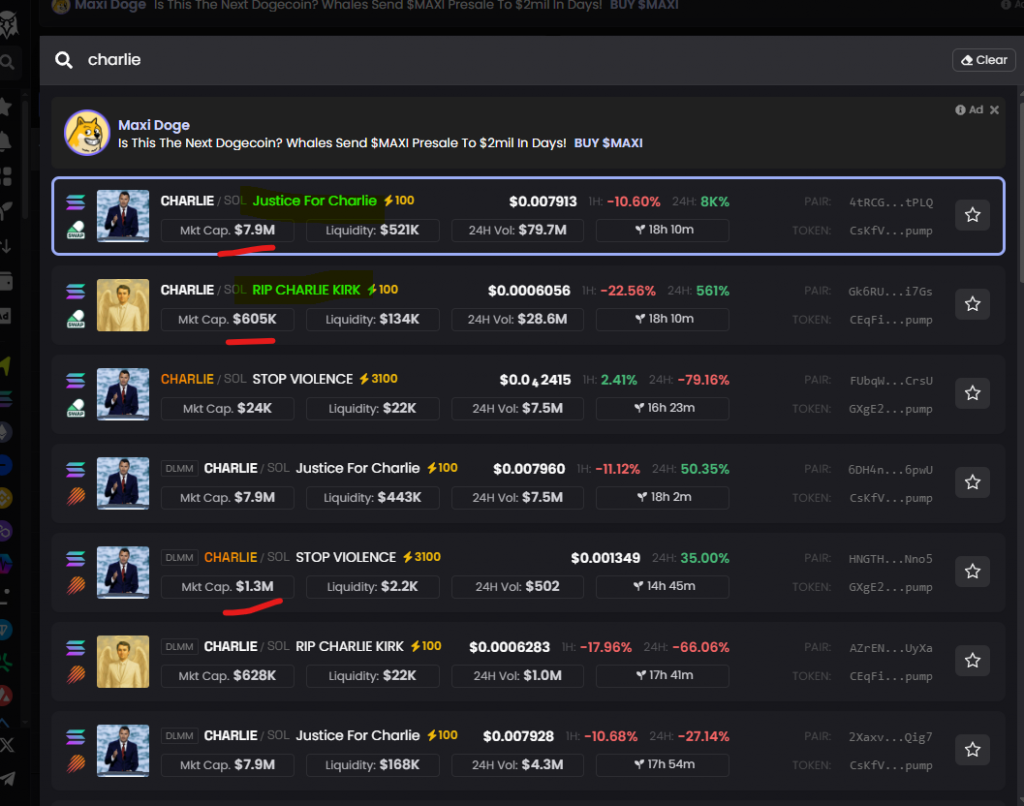This screenshot has height=806, width=1024.
Task: Click the bell notifications icon in sidebar
Action: tap(7, 140)
